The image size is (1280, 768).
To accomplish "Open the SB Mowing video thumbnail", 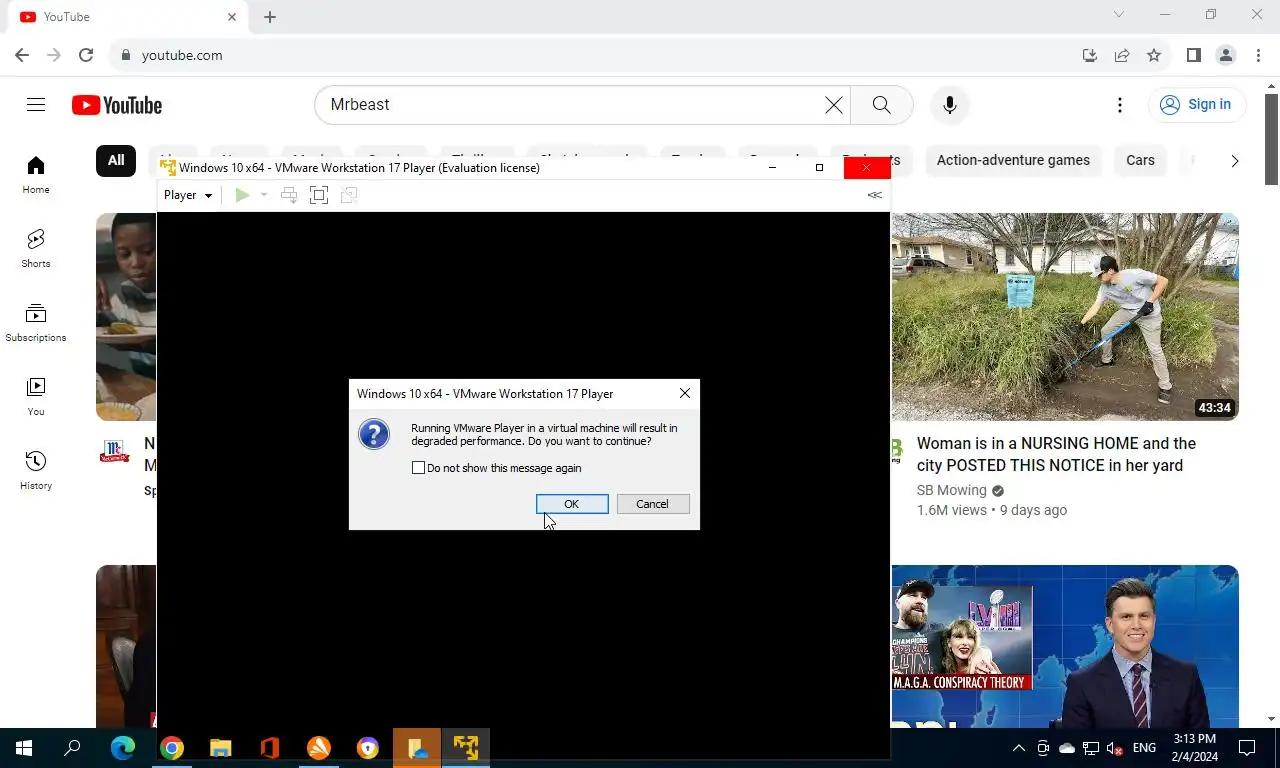I will pos(1065,317).
